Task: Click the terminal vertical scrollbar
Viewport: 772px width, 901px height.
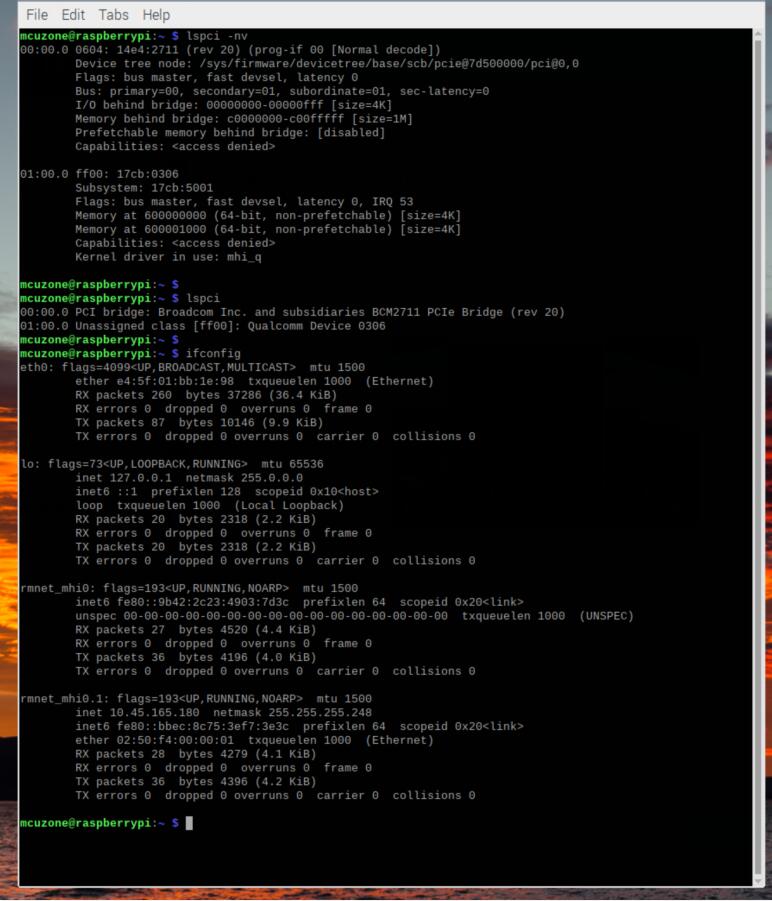Action: [x=758, y=457]
